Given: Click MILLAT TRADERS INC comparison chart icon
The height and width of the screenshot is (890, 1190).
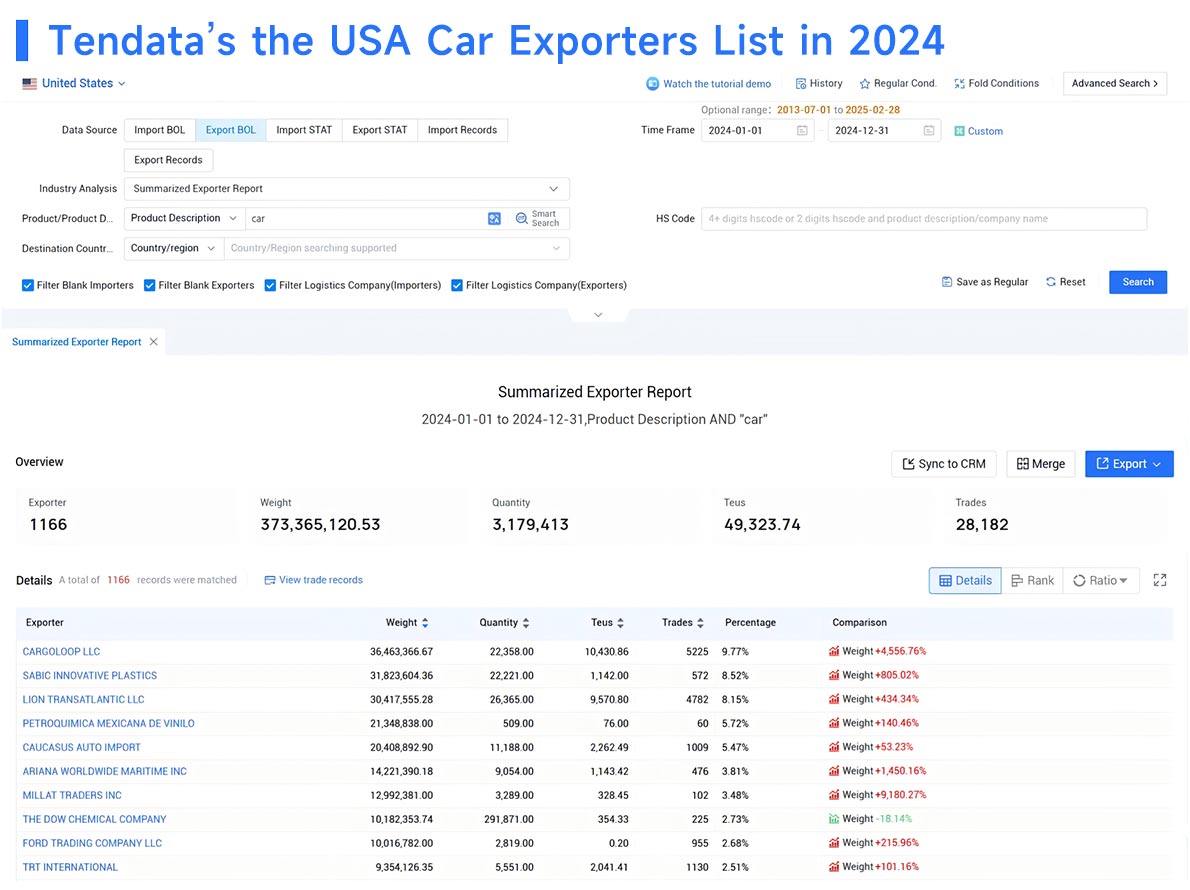Looking at the screenshot, I should pos(834,795).
